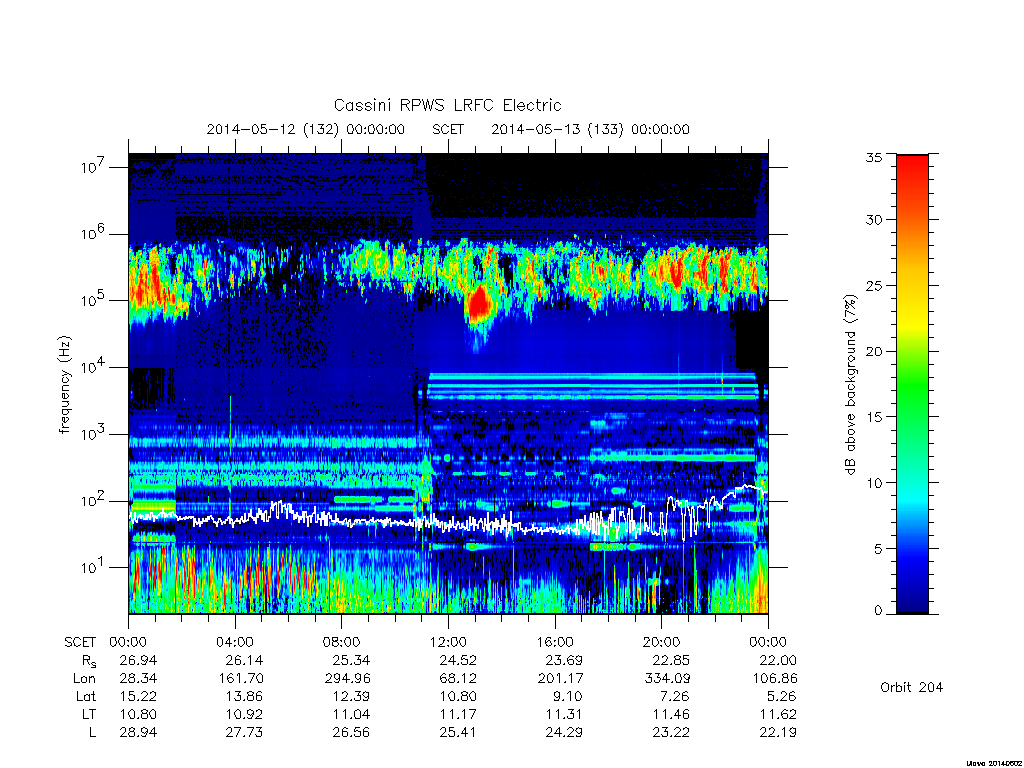
Task: Click the large red burst near 13:00
Action: coord(481,304)
